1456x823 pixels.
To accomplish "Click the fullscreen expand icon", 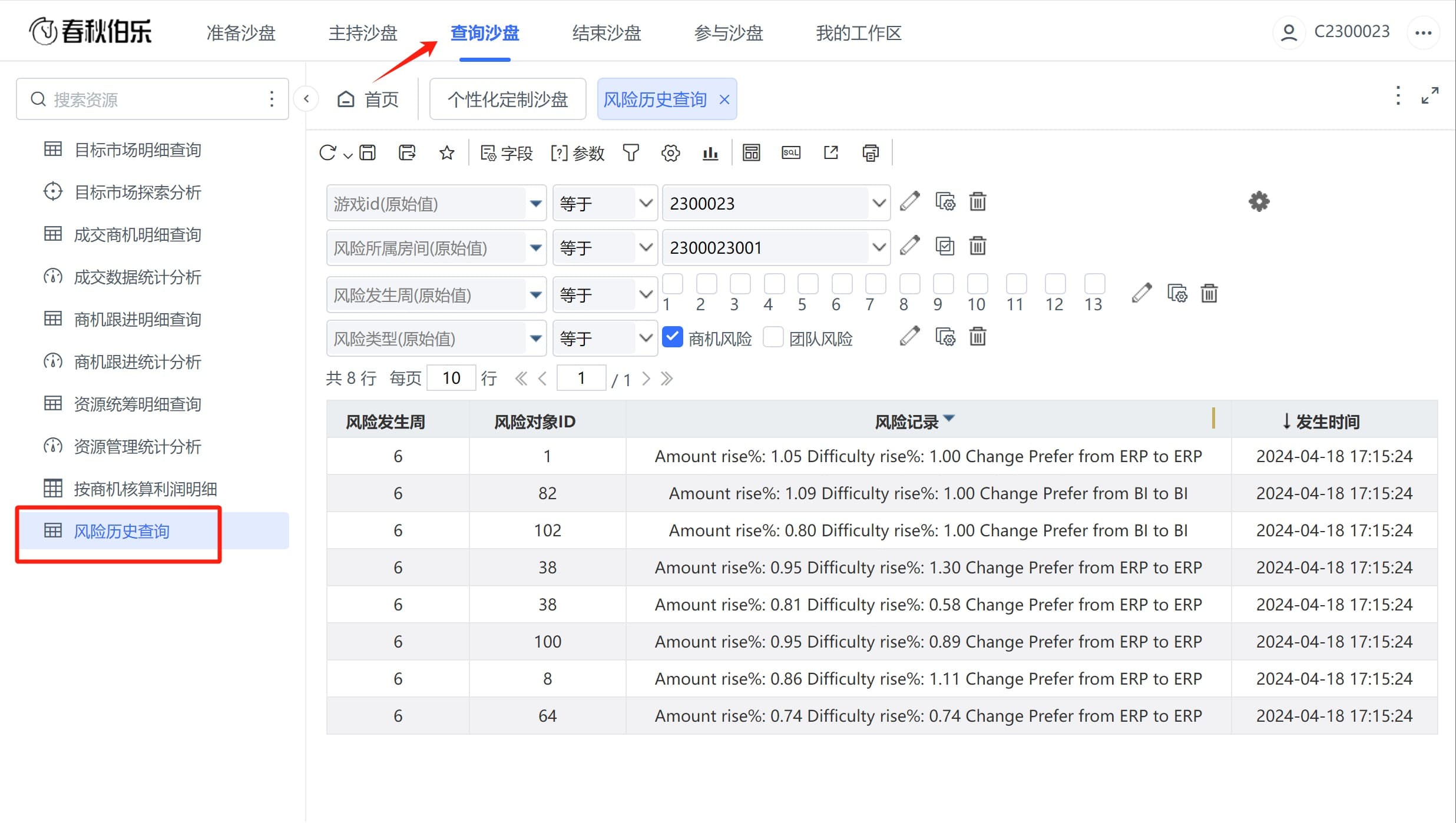I will point(1430,95).
